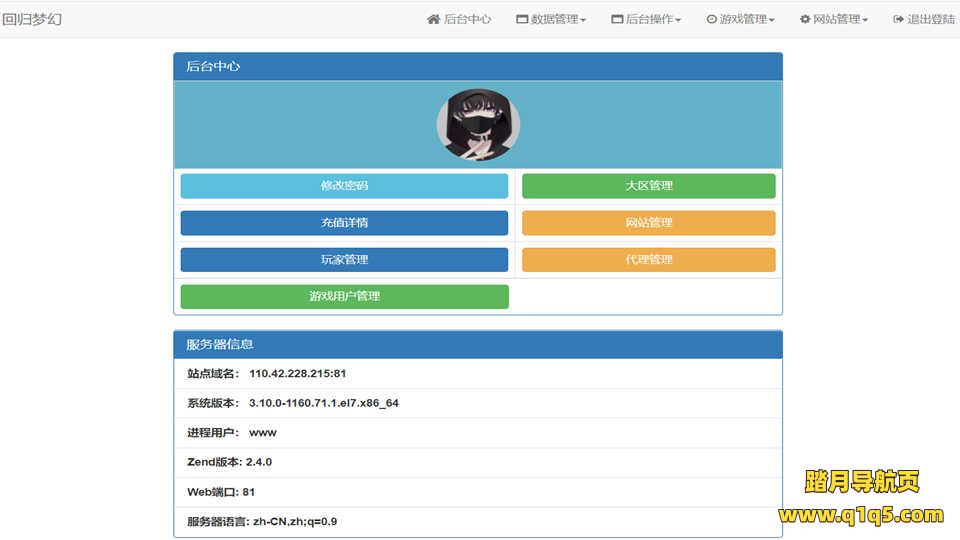Screen dimensions: 960x540
Task: Click the window icon beside 数据管理
Action: [x=522, y=19]
